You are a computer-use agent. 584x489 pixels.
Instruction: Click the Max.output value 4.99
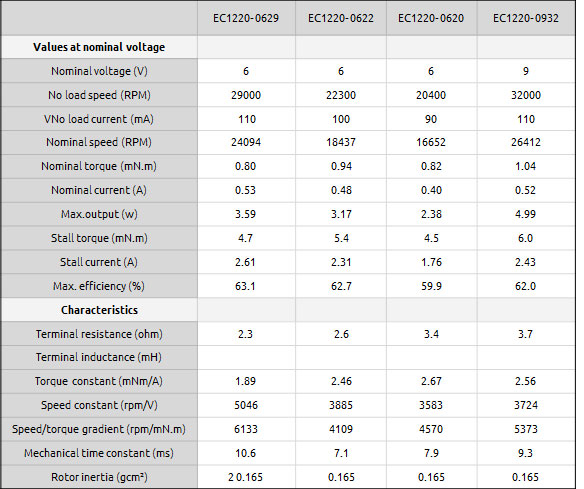526,214
